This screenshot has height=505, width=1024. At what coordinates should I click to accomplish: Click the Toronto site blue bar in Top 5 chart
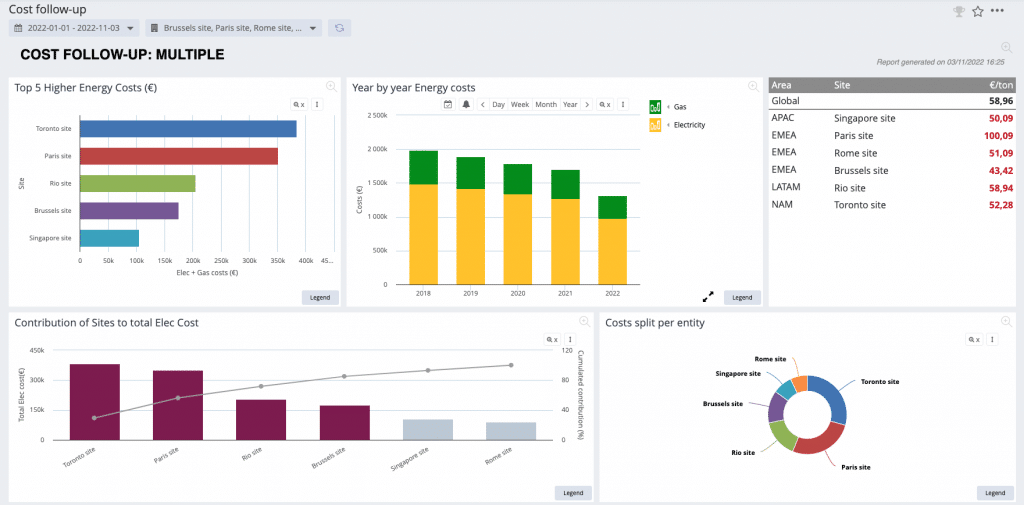[x=188, y=129]
